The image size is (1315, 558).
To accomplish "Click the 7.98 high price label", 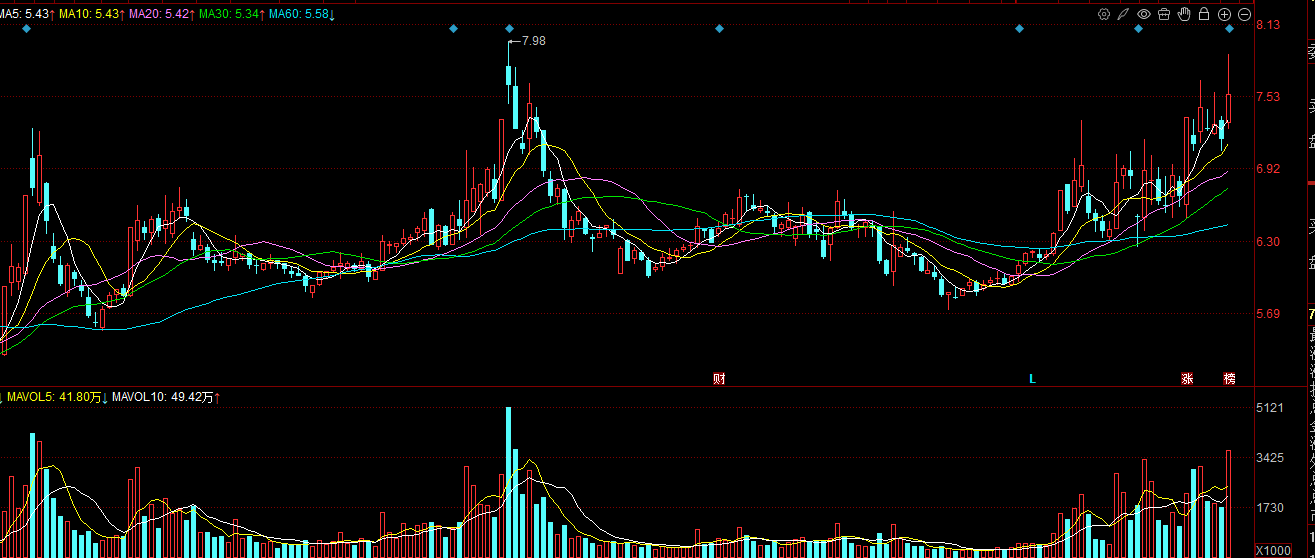I will pos(535,41).
